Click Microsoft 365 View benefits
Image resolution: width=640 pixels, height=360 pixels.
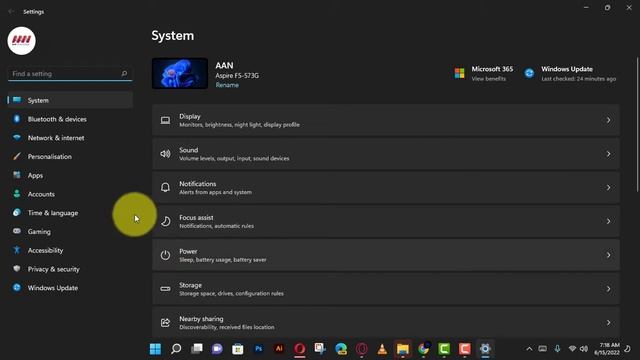[489, 79]
